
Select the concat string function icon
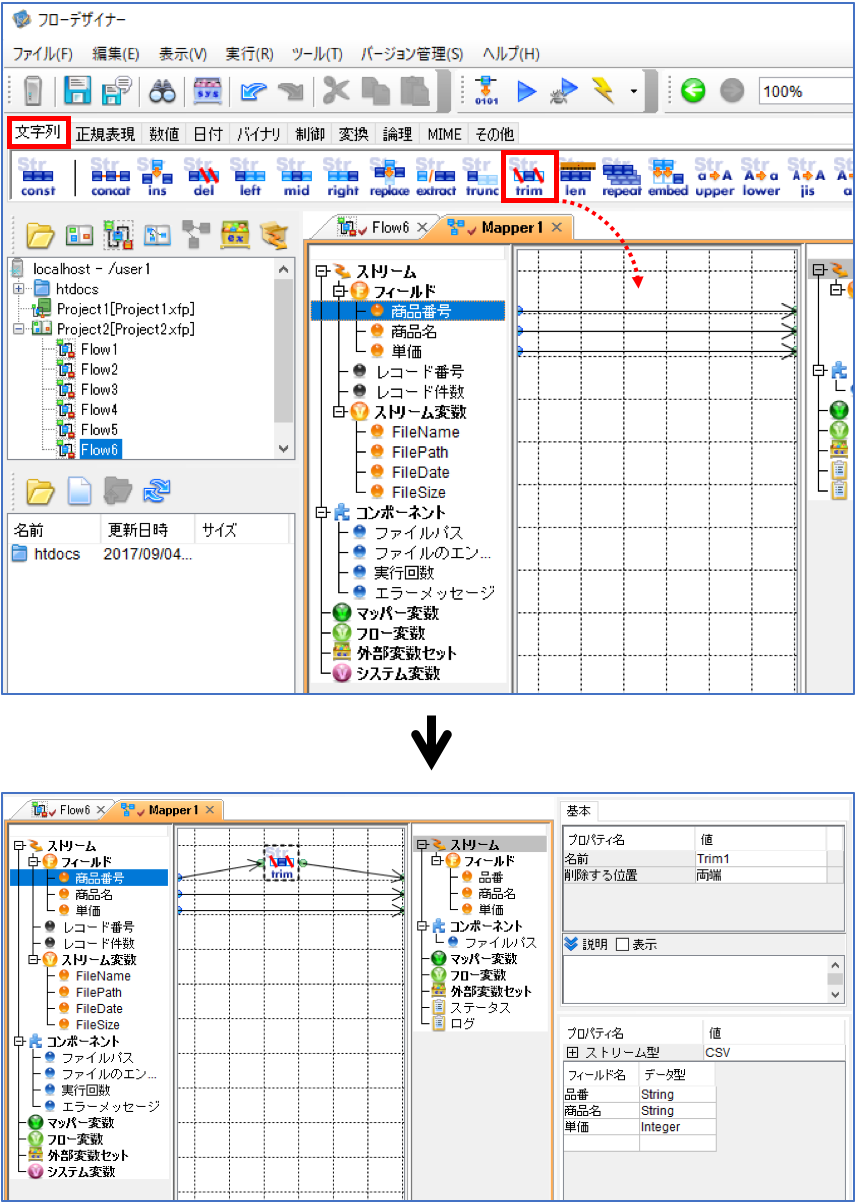point(110,176)
